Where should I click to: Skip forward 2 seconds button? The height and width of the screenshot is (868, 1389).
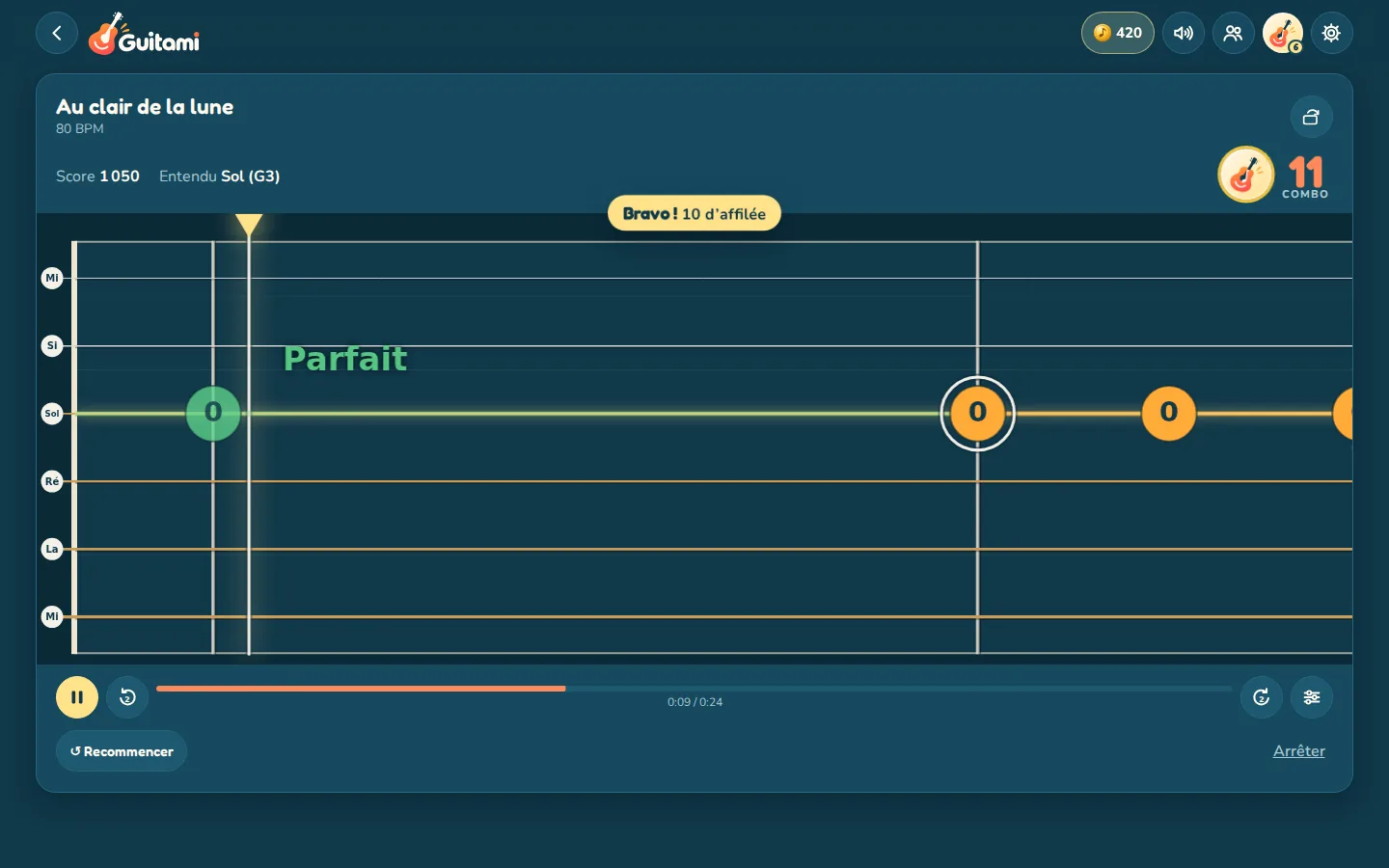pyautogui.click(x=1261, y=697)
